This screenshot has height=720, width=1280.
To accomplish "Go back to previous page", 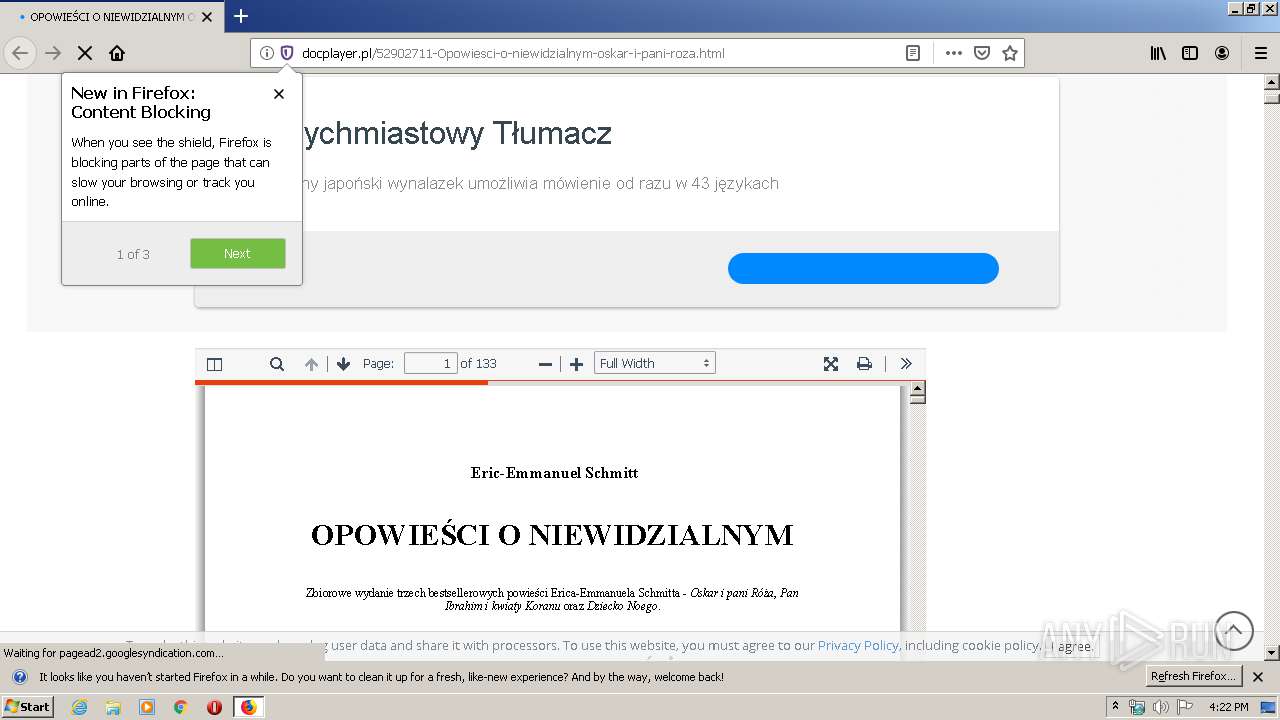I will point(20,53).
